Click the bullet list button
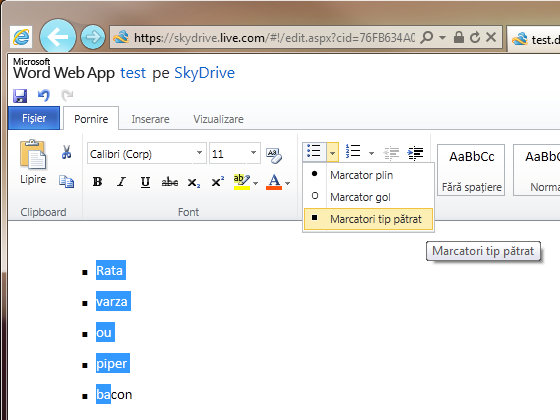560x420 pixels. pos(314,152)
